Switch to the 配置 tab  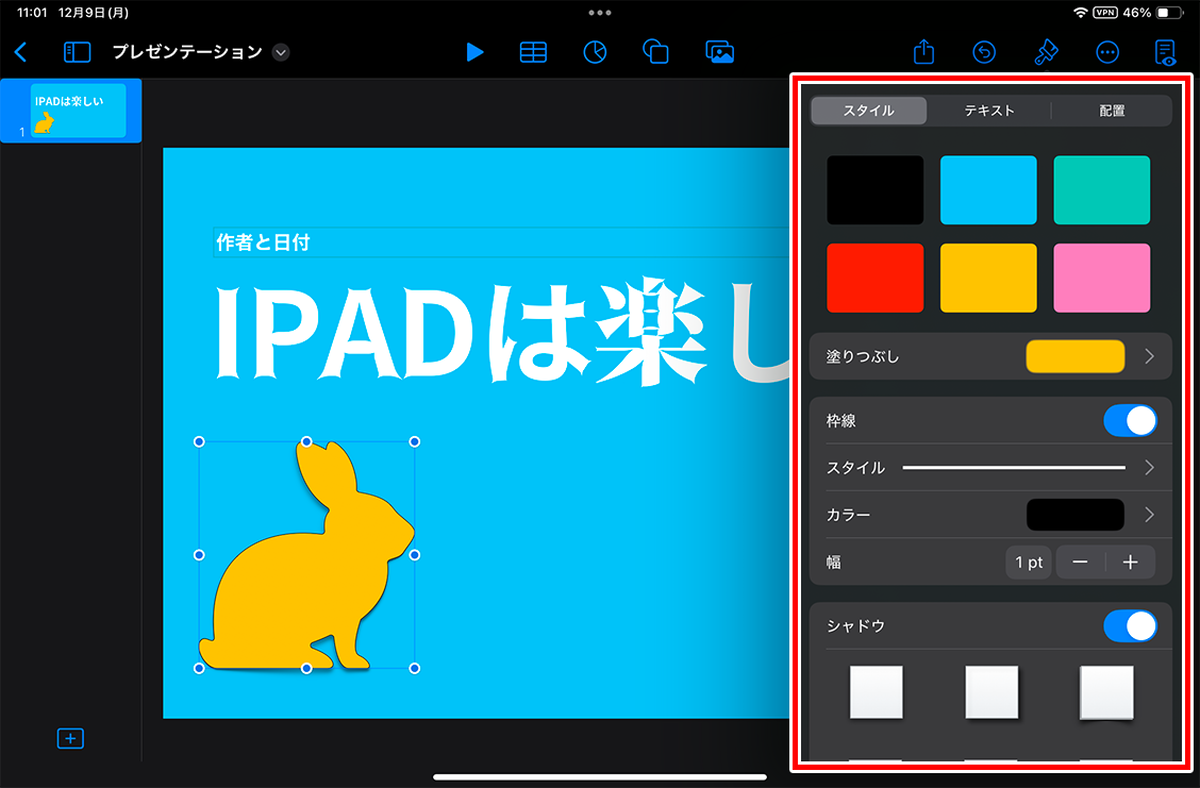(x=1111, y=111)
